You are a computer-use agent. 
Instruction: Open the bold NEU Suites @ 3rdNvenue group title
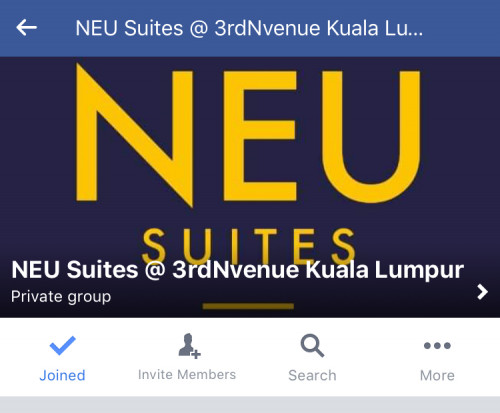pyautogui.click(x=237, y=270)
